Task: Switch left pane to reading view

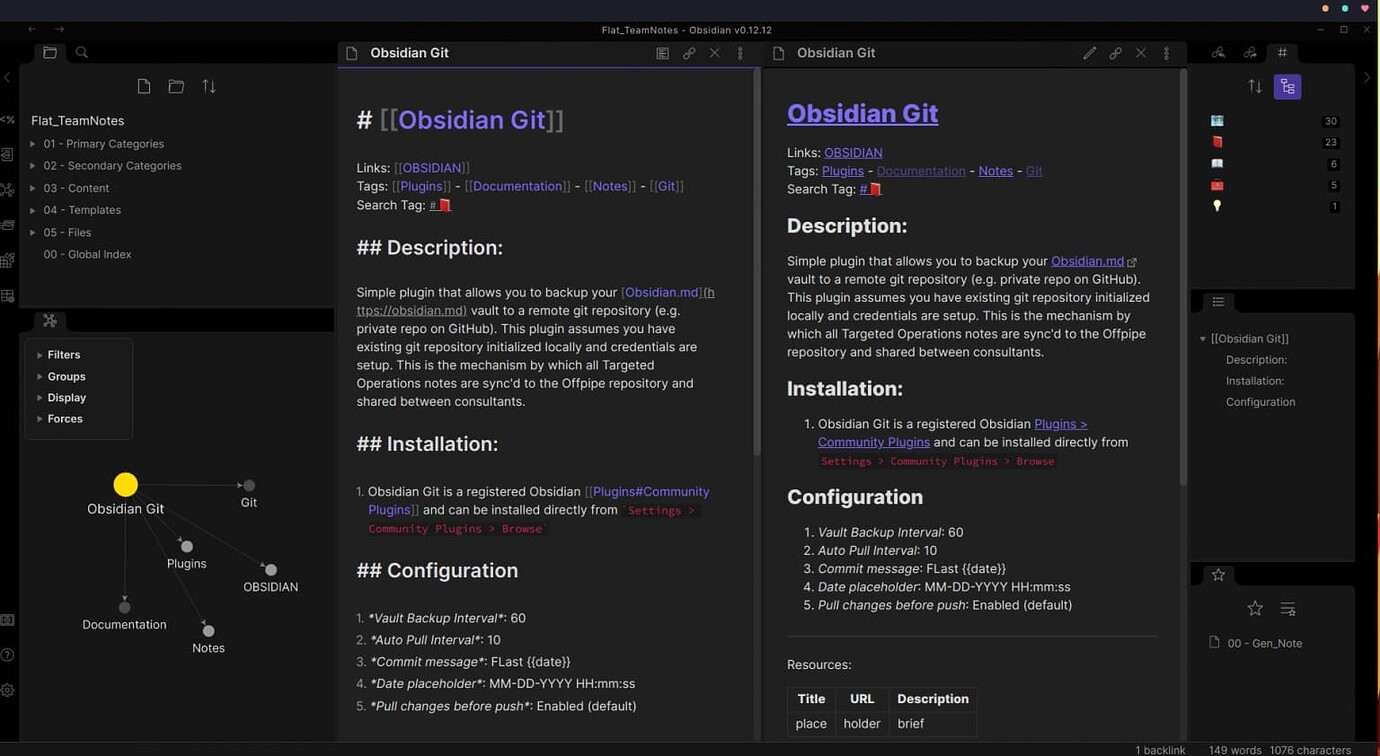Action: pos(662,53)
